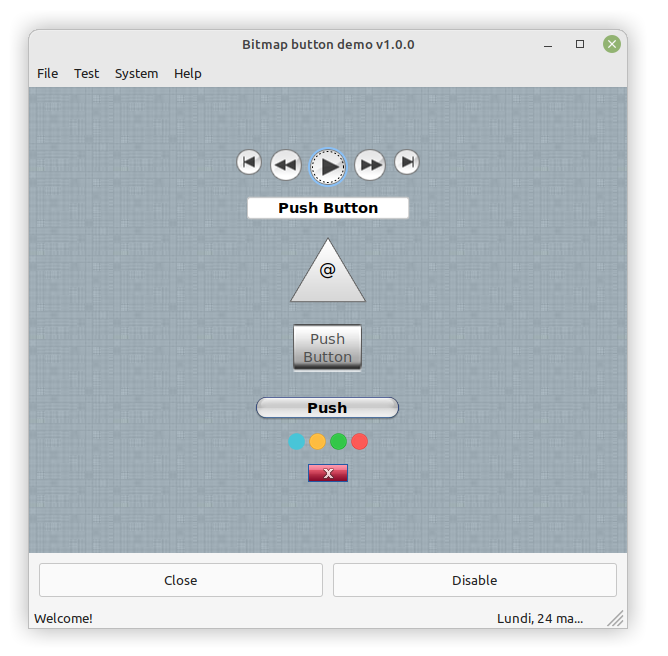The width and height of the screenshot is (668, 656).
Task: Open the Help menu
Action: (x=190, y=75)
